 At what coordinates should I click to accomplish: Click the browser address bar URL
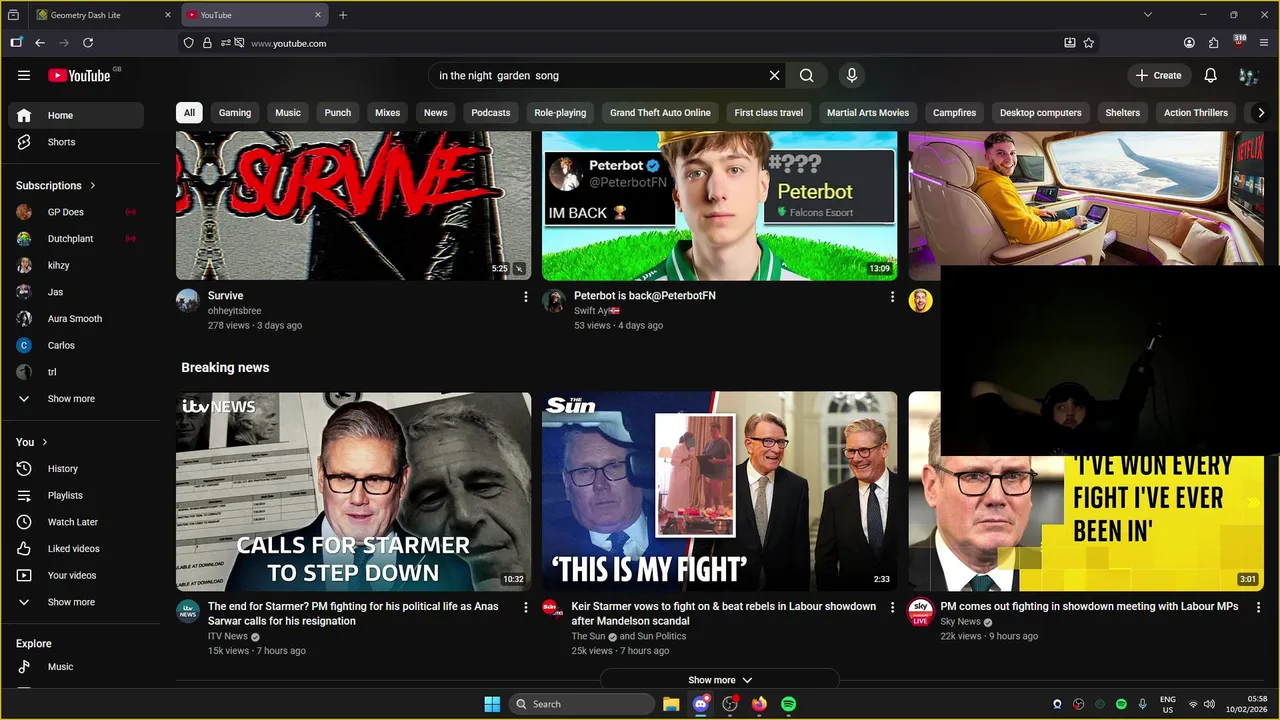(x=288, y=43)
